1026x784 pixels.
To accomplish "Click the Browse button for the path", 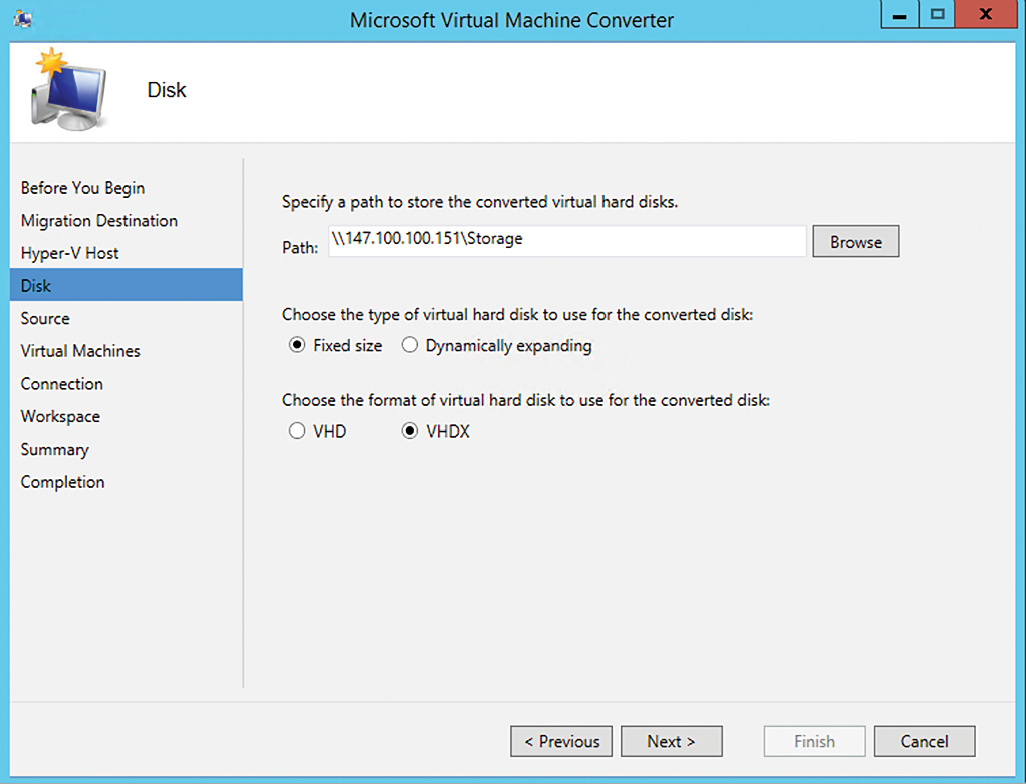I will (856, 241).
